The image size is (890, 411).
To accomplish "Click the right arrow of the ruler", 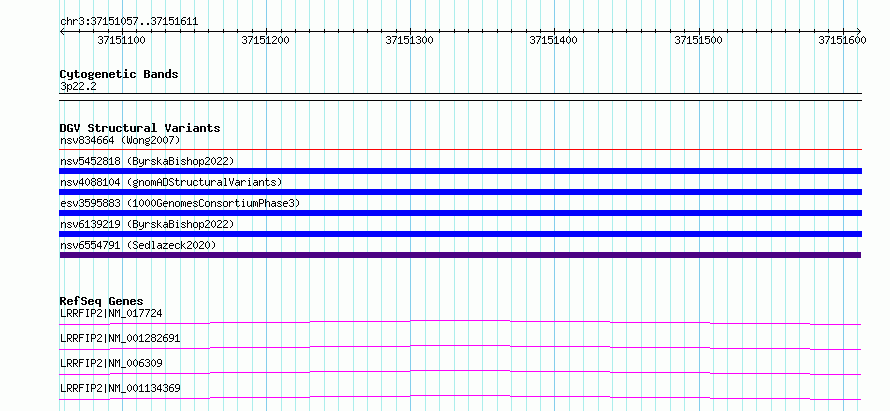I will pyautogui.click(x=859, y=31).
